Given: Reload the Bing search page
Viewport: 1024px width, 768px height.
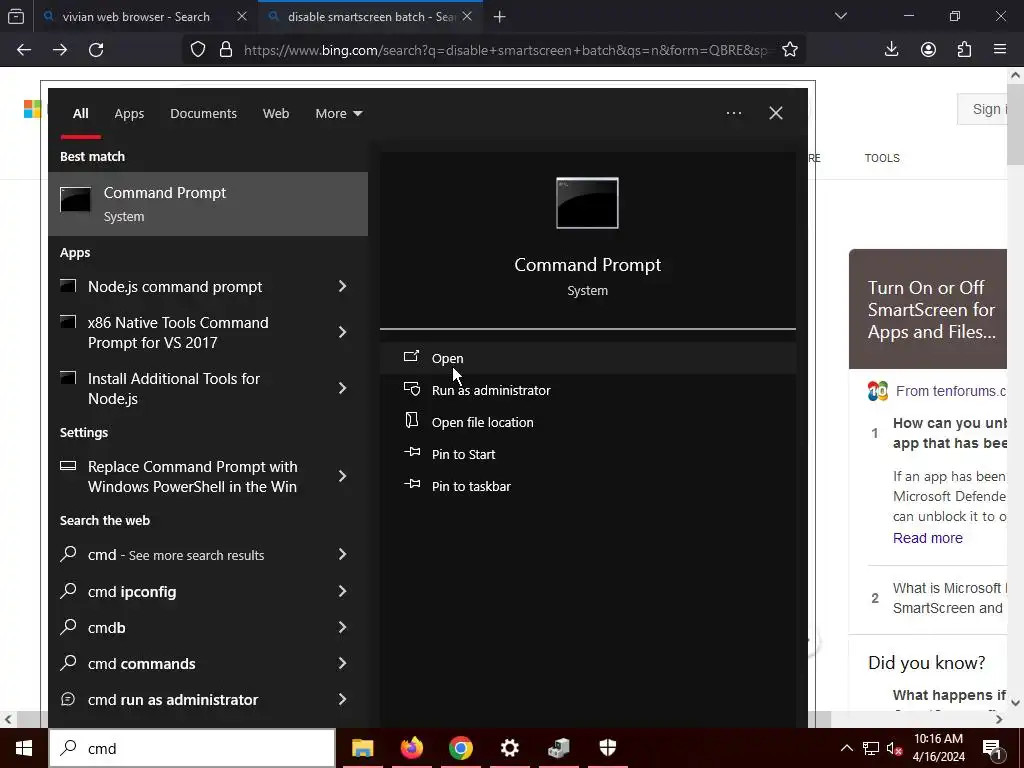Looking at the screenshot, I should [x=96, y=50].
